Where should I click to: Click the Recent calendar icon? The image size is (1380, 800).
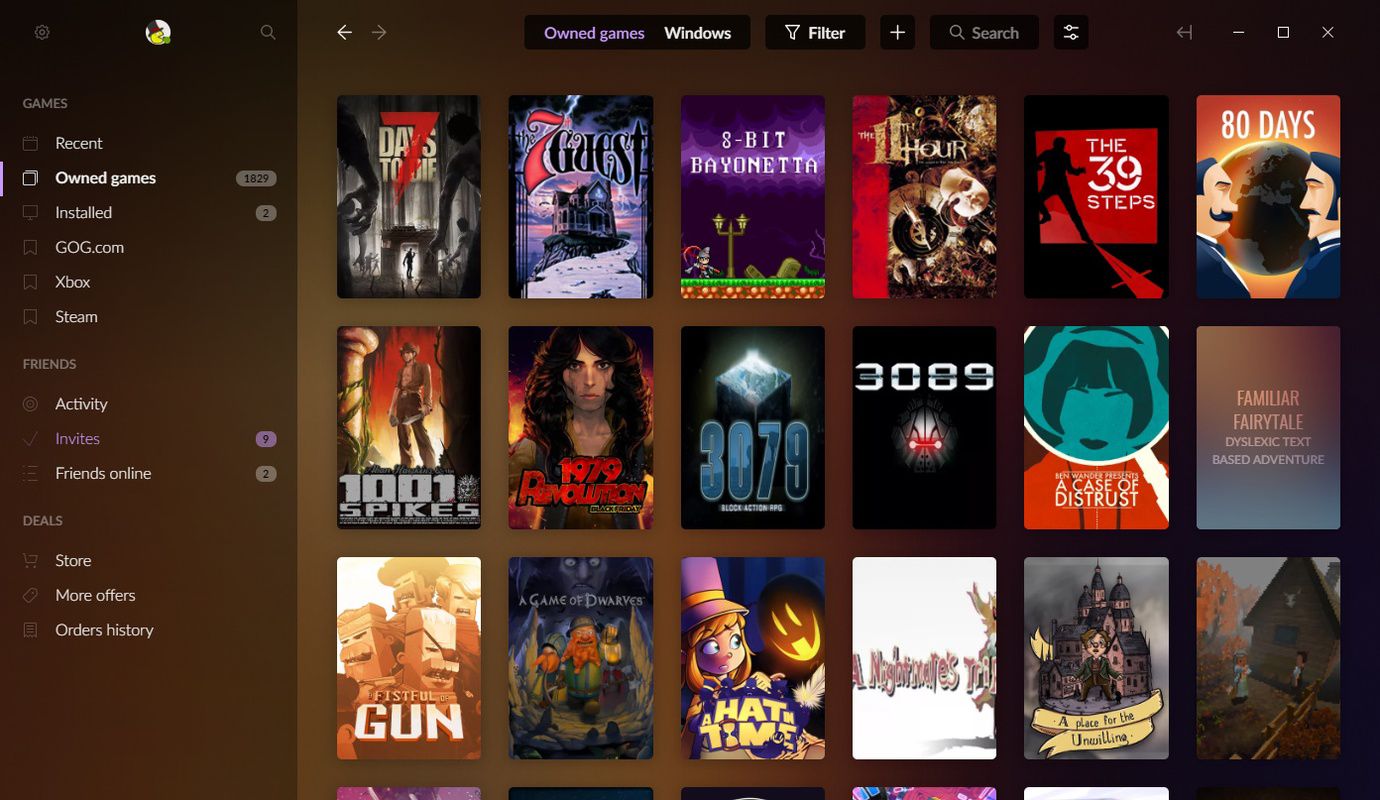31,143
